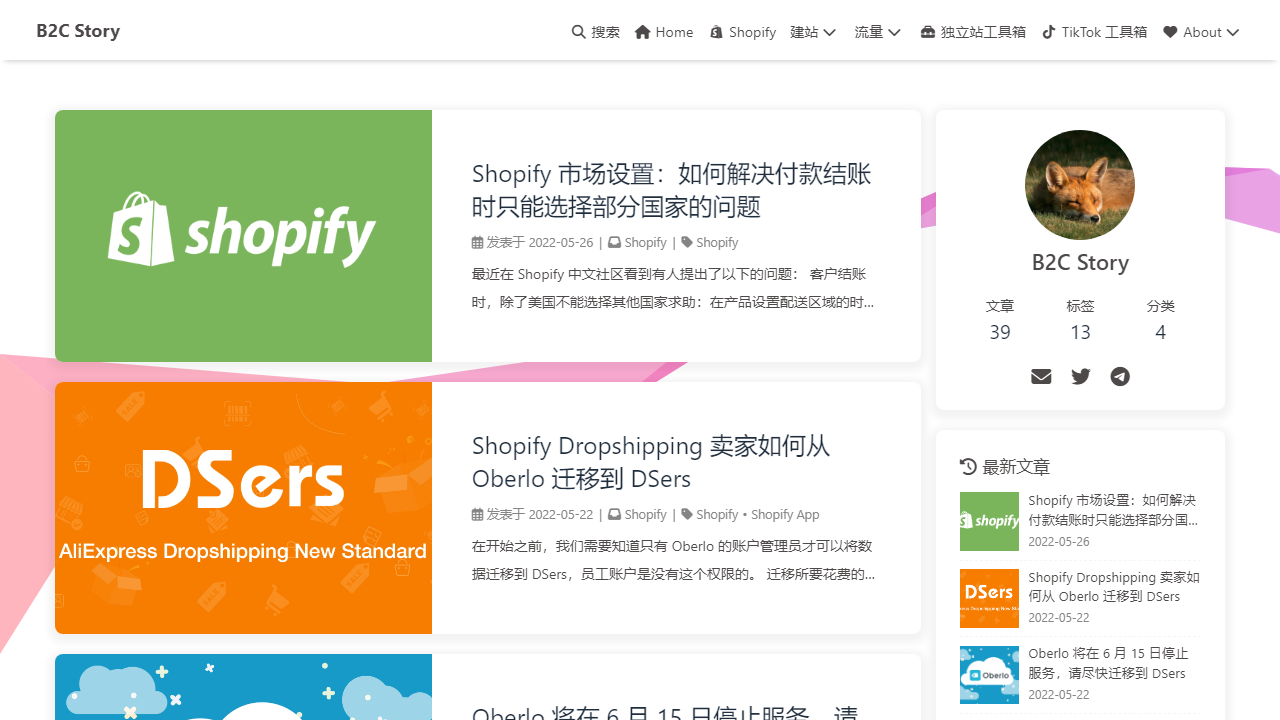This screenshot has width=1280, height=720.
Task: Open TikTok 工具箱 menu item
Action: (1095, 32)
